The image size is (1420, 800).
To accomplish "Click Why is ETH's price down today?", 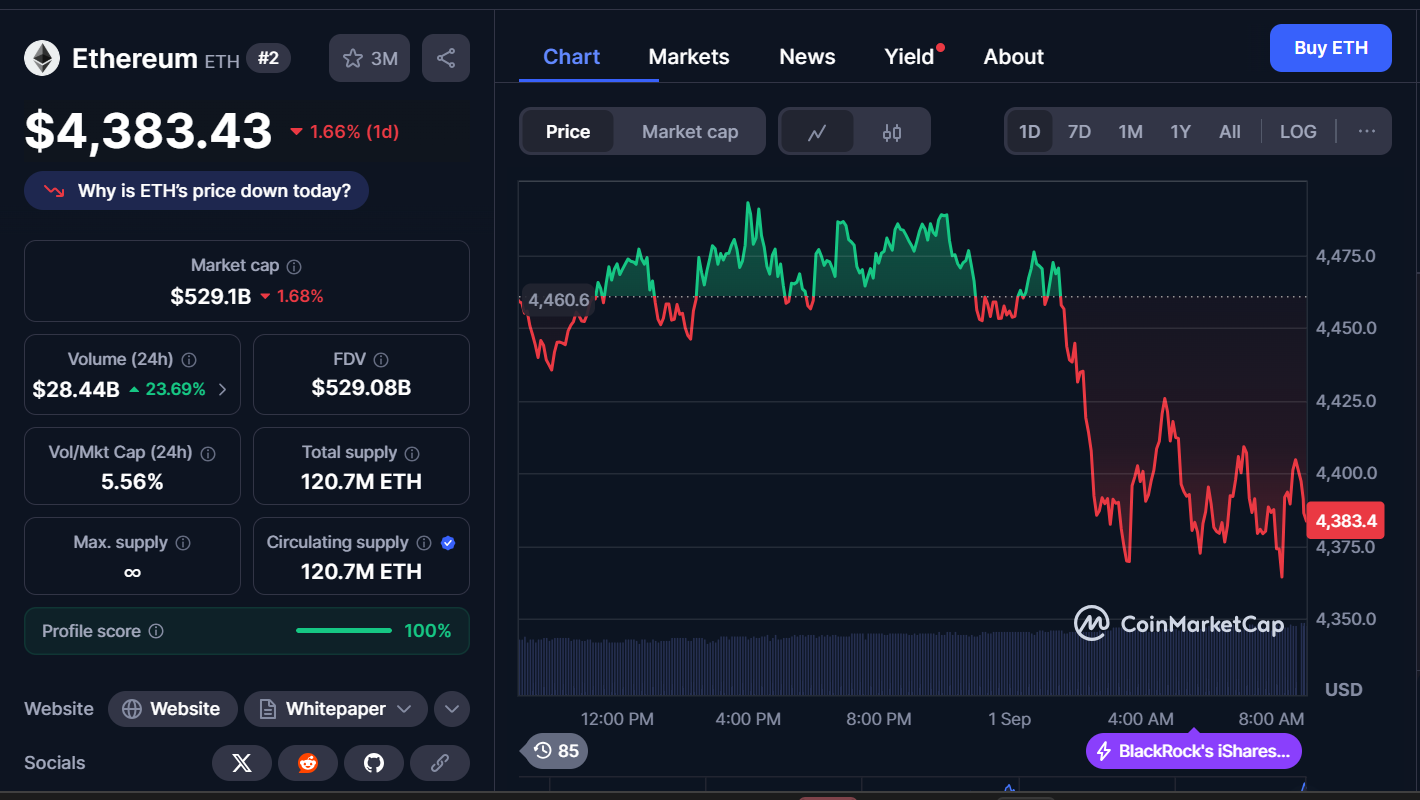I will [197, 190].
